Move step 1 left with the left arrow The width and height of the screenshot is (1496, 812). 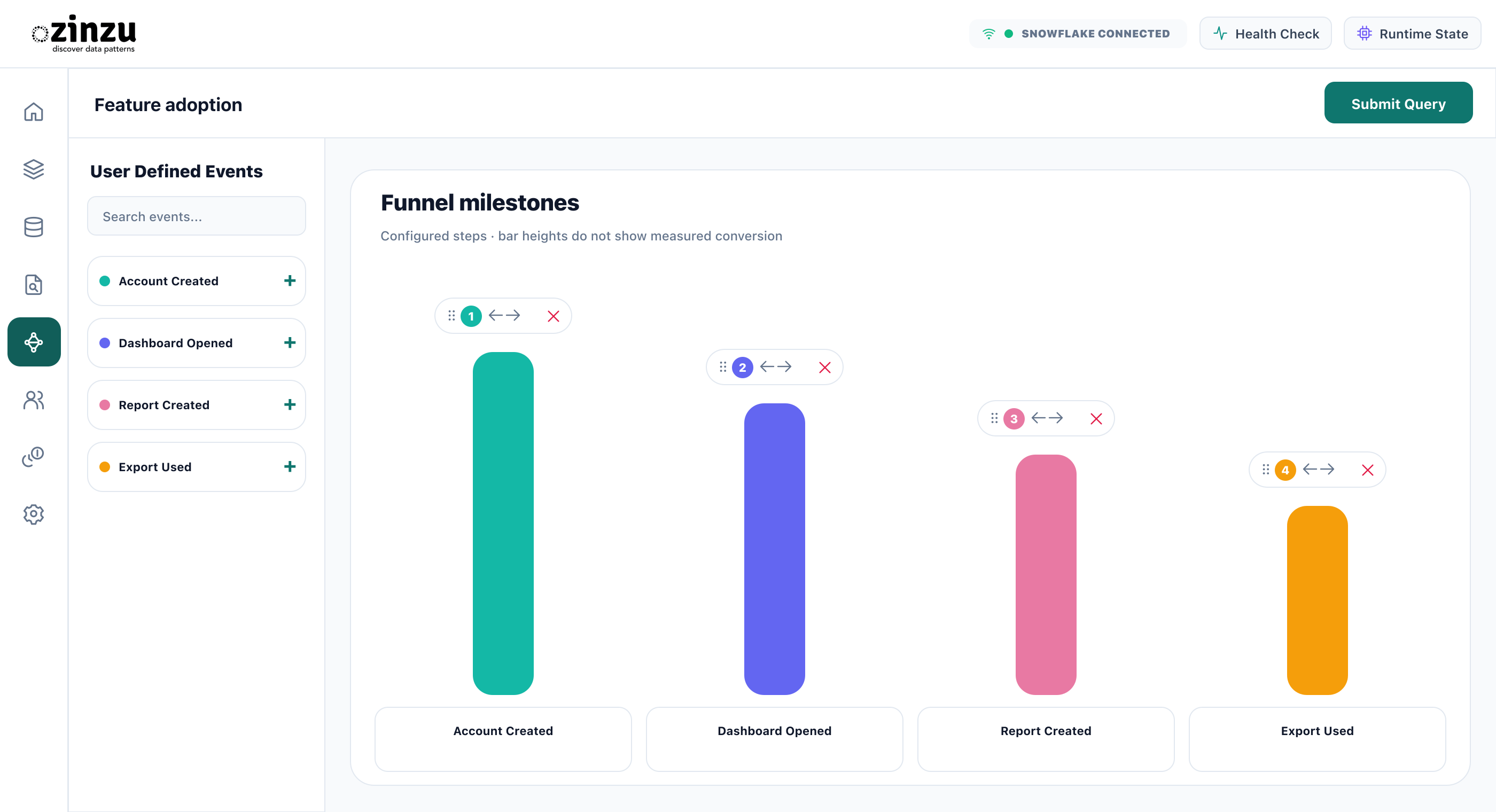pyautogui.click(x=496, y=315)
